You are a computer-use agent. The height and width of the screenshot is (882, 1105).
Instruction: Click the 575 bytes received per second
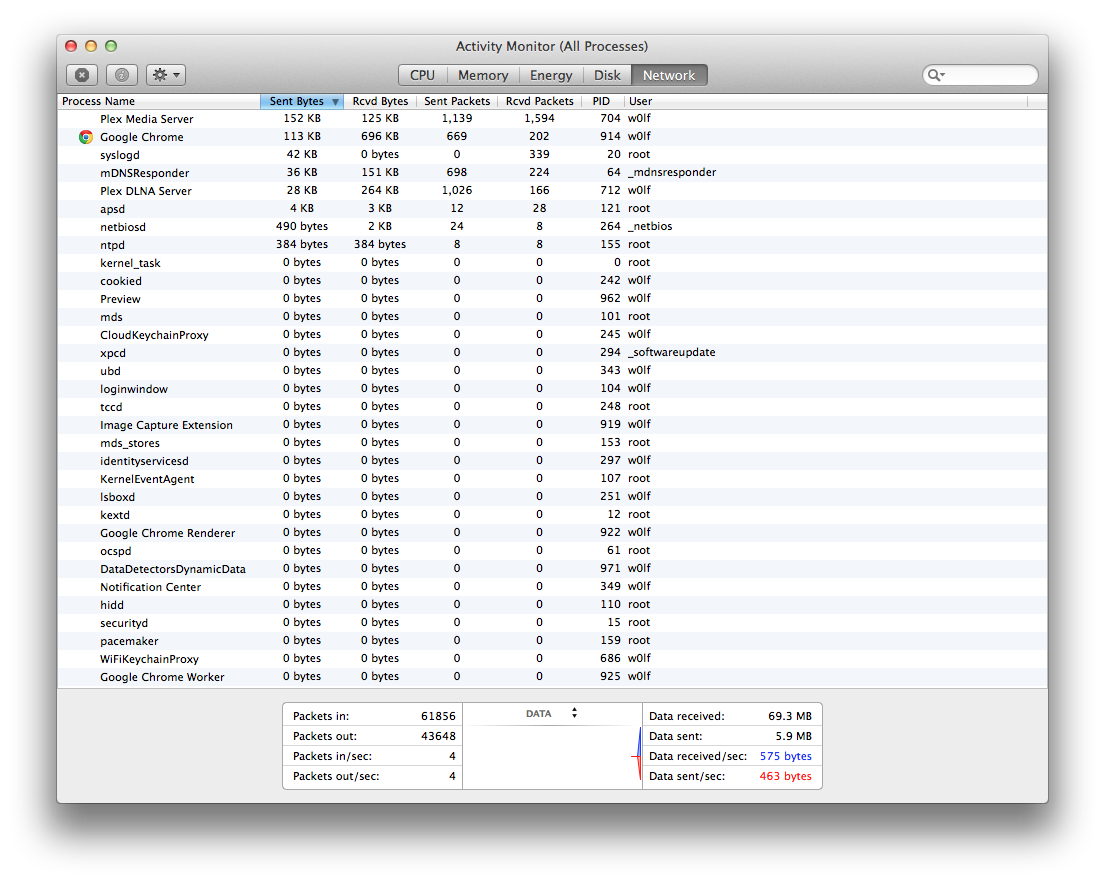(786, 757)
